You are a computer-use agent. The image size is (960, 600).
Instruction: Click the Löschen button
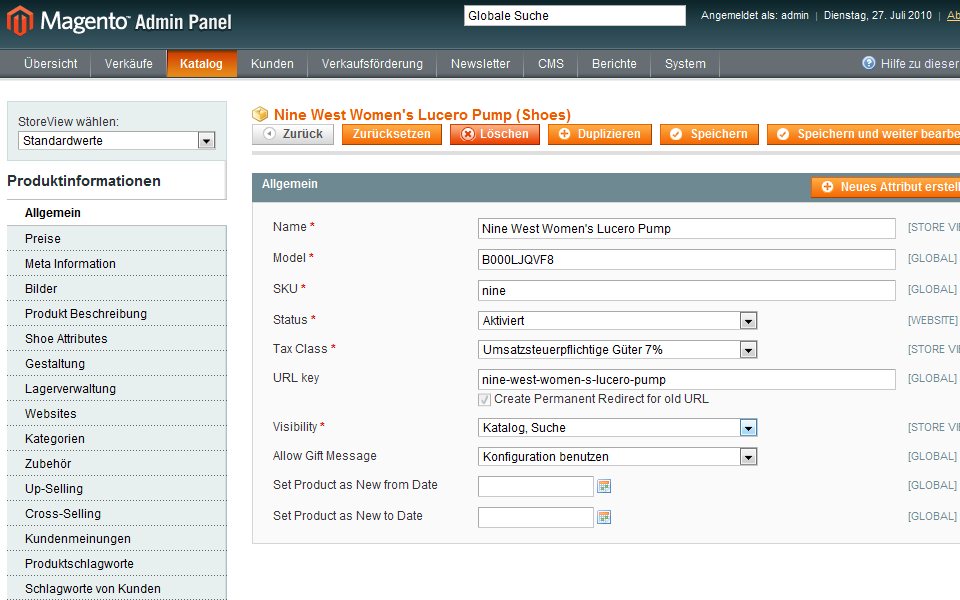(x=495, y=134)
